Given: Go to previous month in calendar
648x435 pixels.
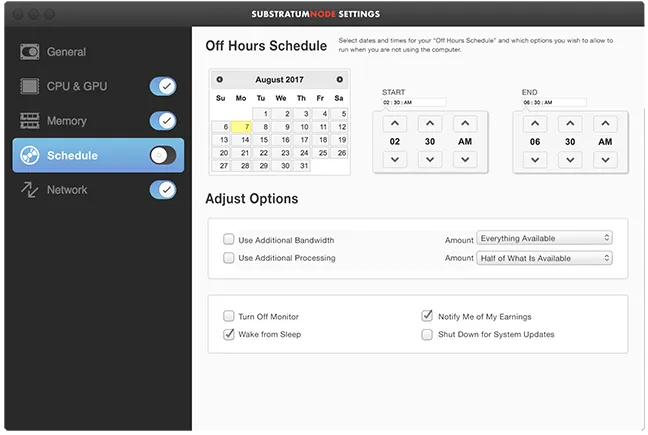Looking at the screenshot, I should point(220,79).
